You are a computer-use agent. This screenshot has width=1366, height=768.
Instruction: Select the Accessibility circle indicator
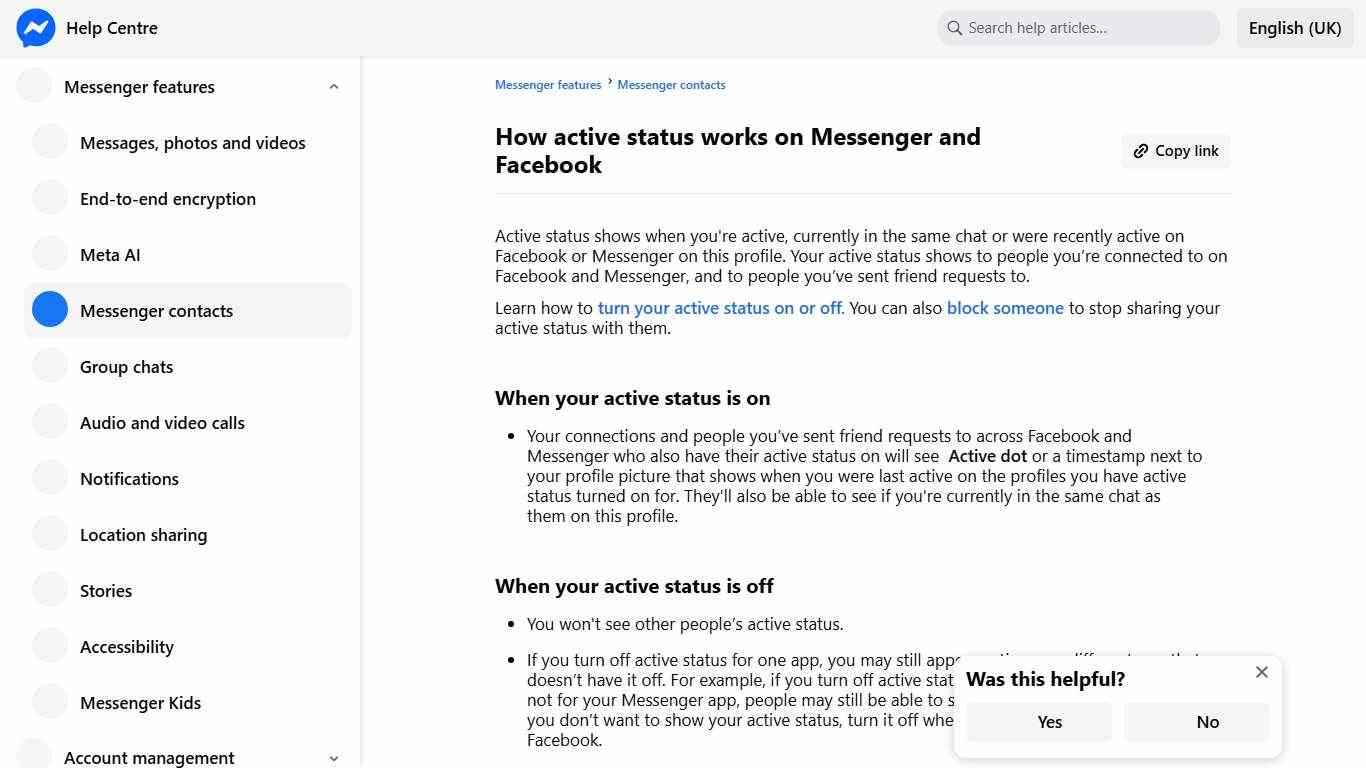pyautogui.click(x=50, y=645)
